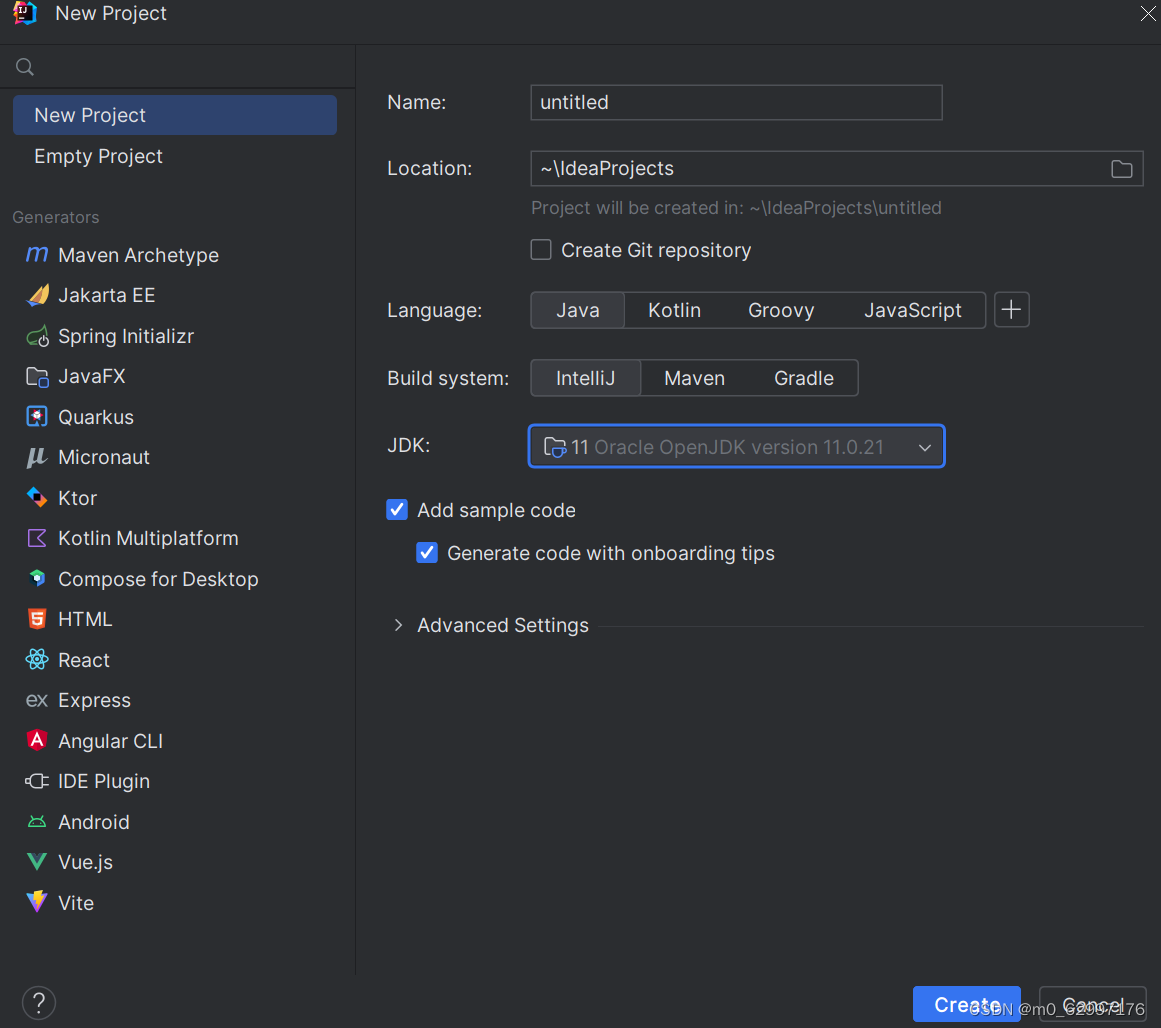Viewport: 1161px width, 1028px height.
Task: Switch language to Kotlin
Action: (674, 310)
